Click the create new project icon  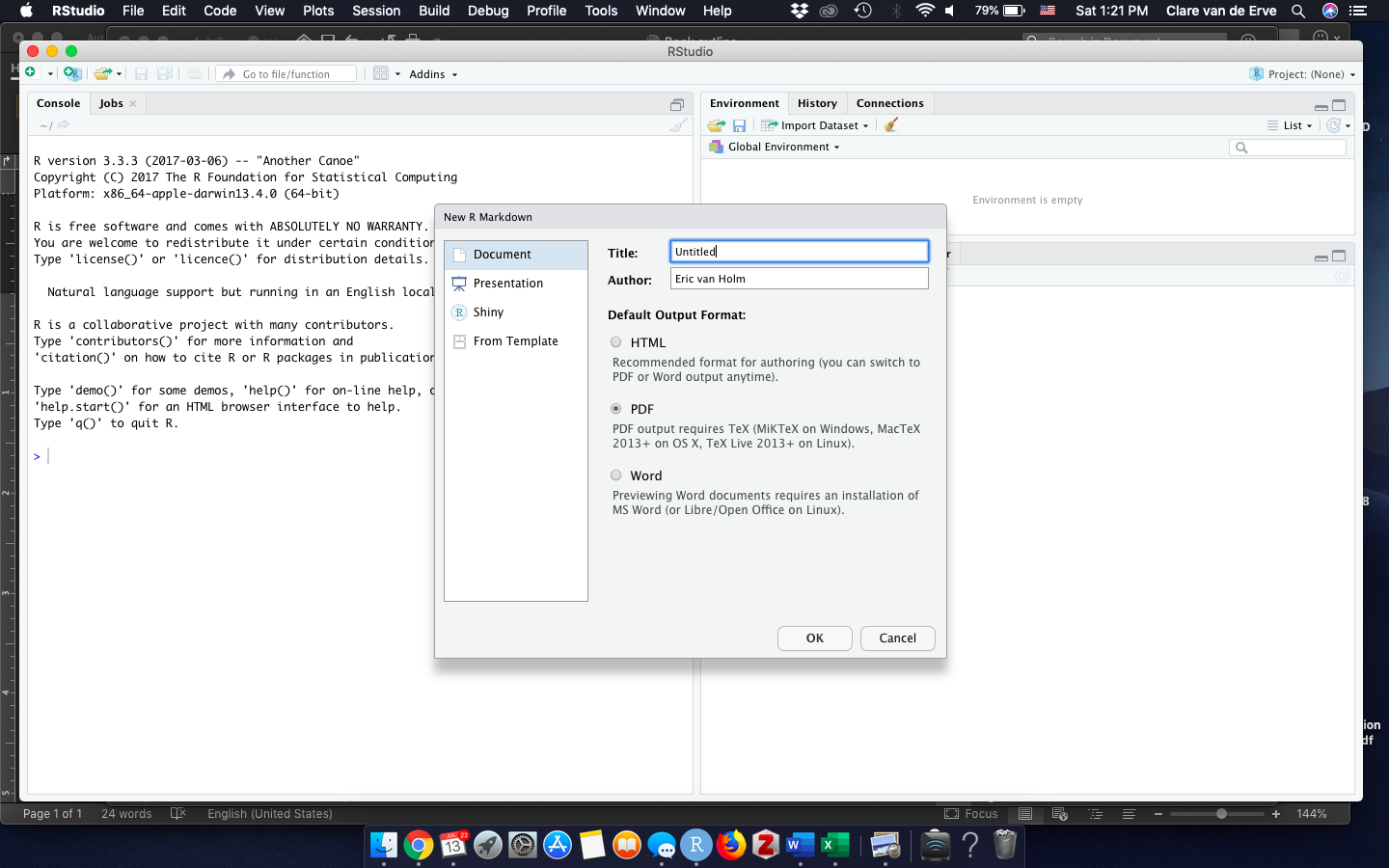click(71, 73)
